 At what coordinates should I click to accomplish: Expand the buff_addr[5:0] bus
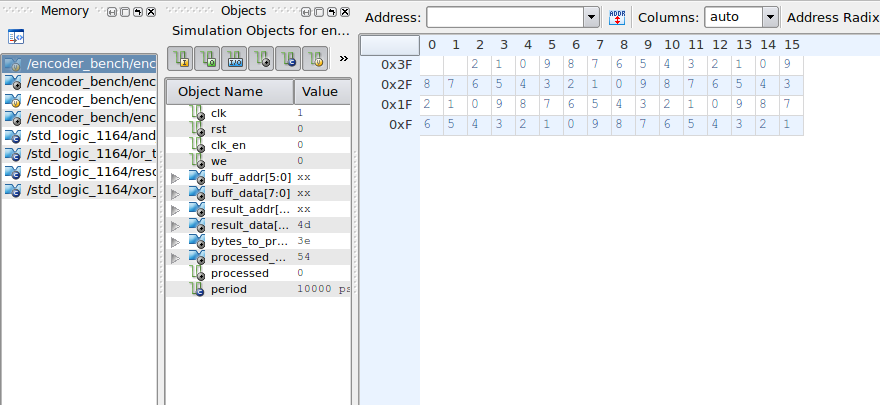click(176, 178)
